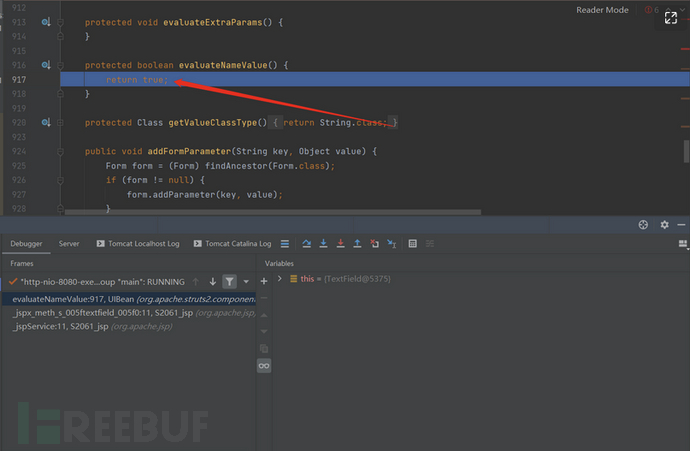The image size is (690, 451).
Task: Click the previous frame up arrow
Action: [x=196, y=282]
